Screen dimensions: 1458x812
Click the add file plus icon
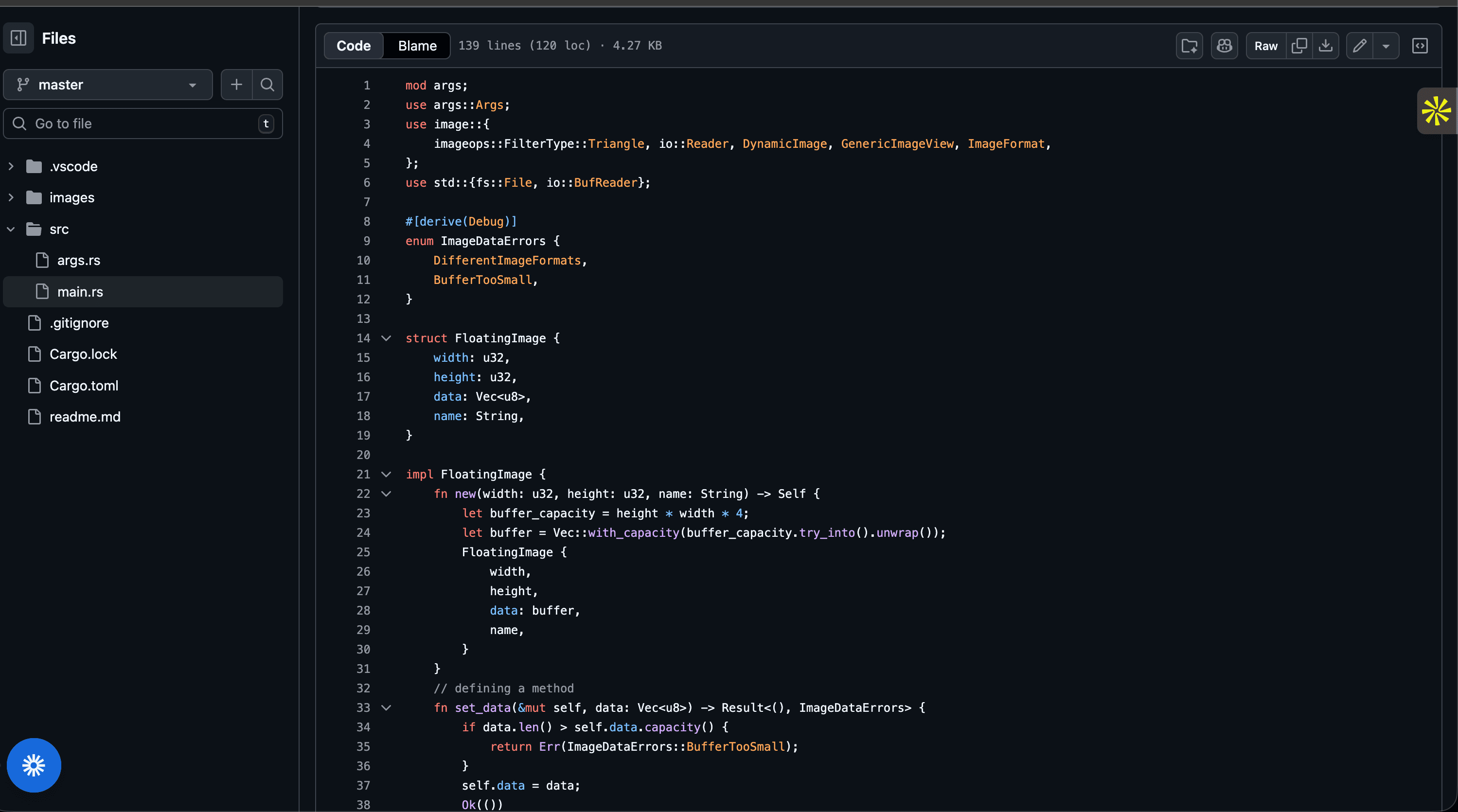236,85
